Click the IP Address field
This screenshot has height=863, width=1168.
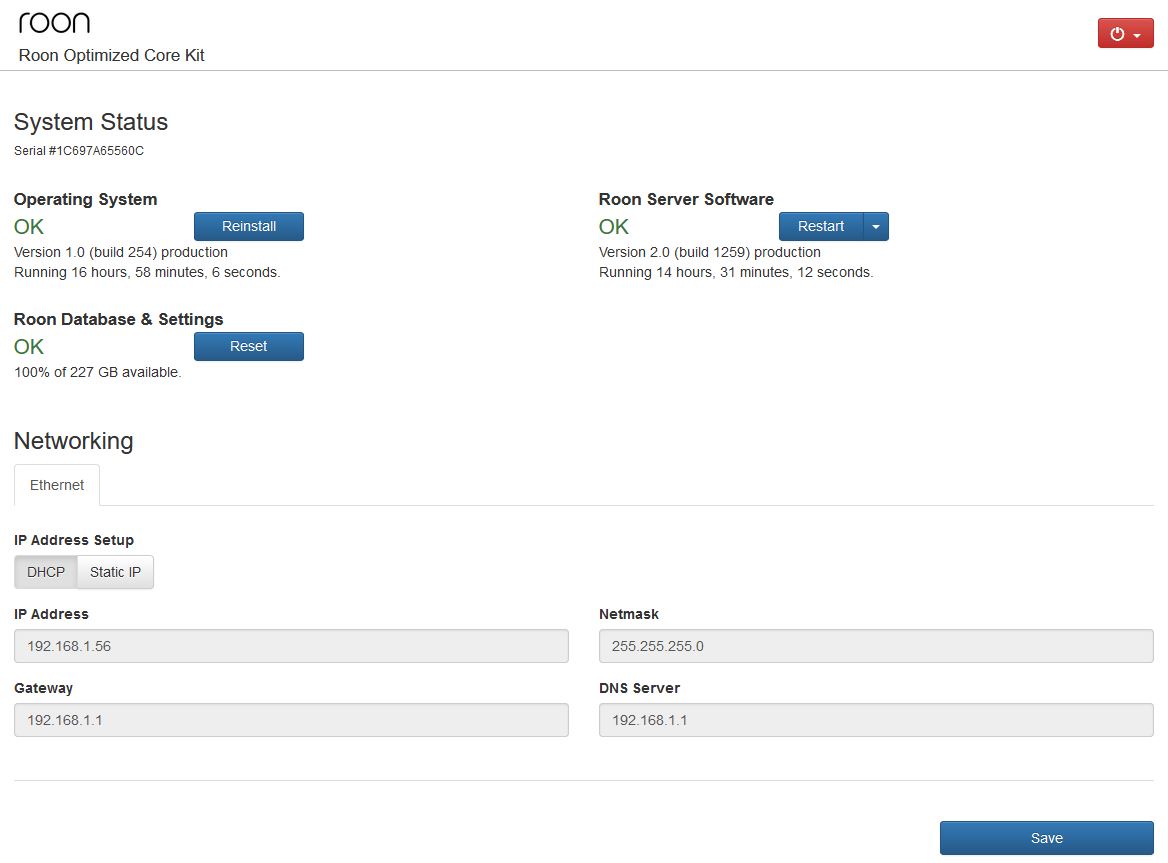[x=291, y=646]
